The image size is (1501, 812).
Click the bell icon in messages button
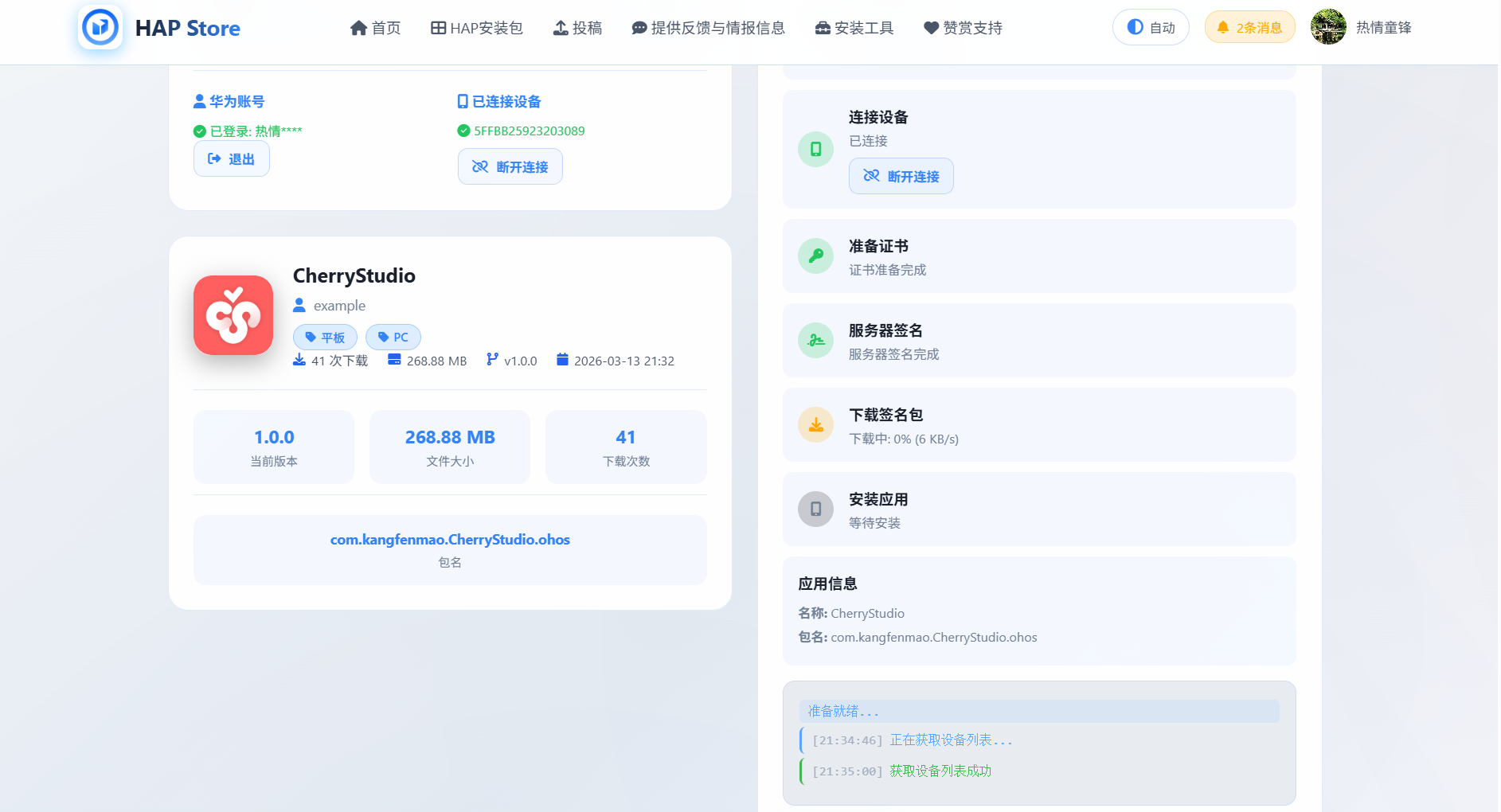pyautogui.click(x=1223, y=27)
